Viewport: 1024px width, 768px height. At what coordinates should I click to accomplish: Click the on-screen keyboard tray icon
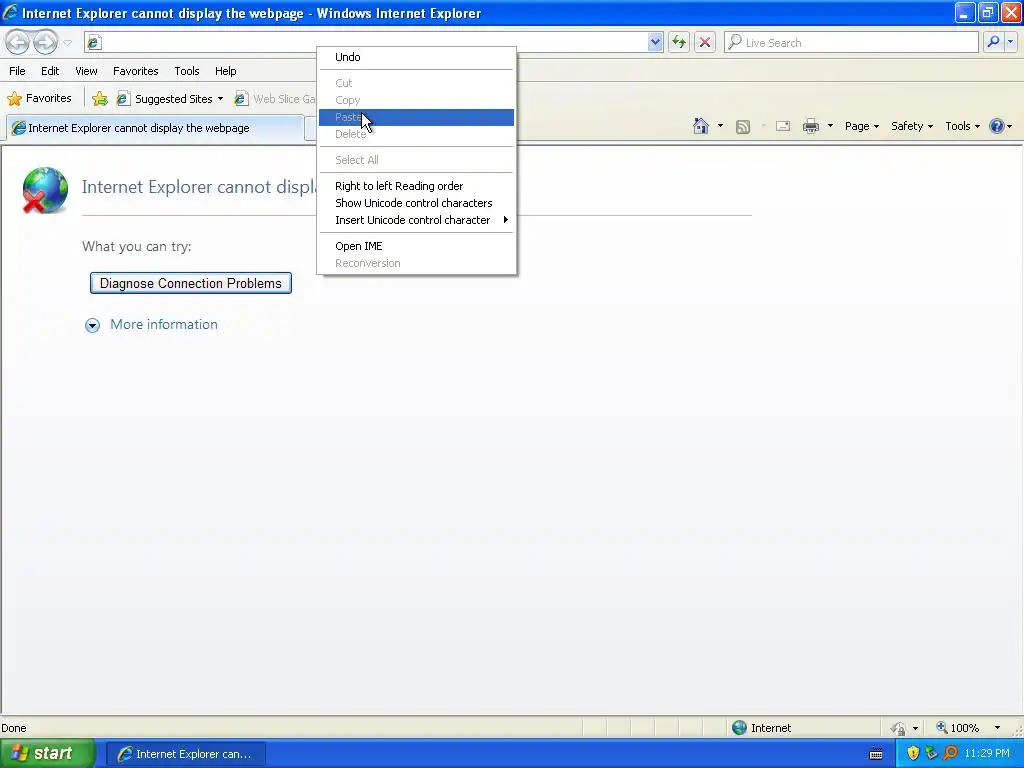(x=876, y=754)
